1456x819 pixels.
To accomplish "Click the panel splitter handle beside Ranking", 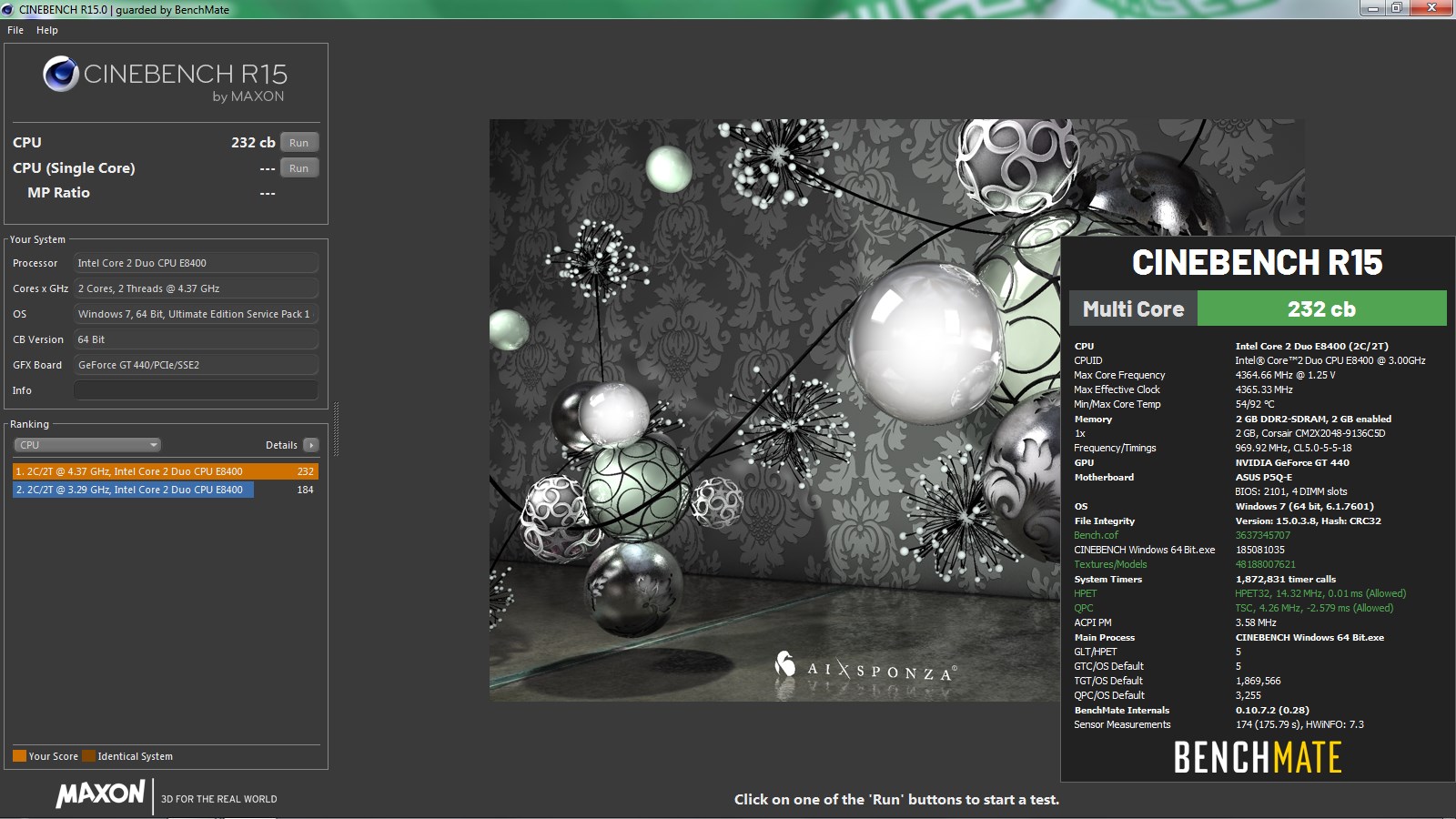I will click(x=336, y=429).
